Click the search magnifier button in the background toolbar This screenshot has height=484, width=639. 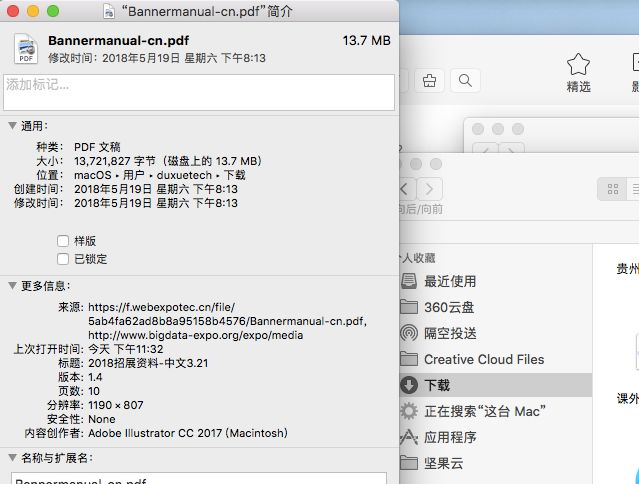click(465, 81)
